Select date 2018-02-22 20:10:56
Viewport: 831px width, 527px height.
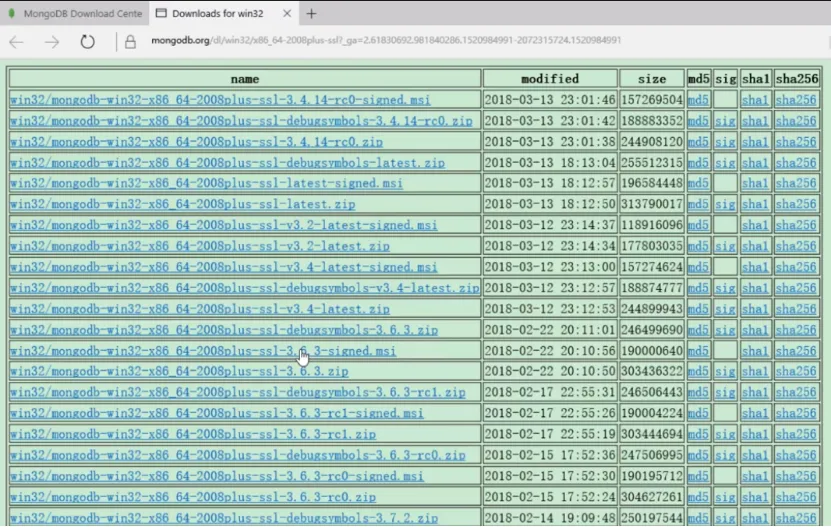[550, 351]
